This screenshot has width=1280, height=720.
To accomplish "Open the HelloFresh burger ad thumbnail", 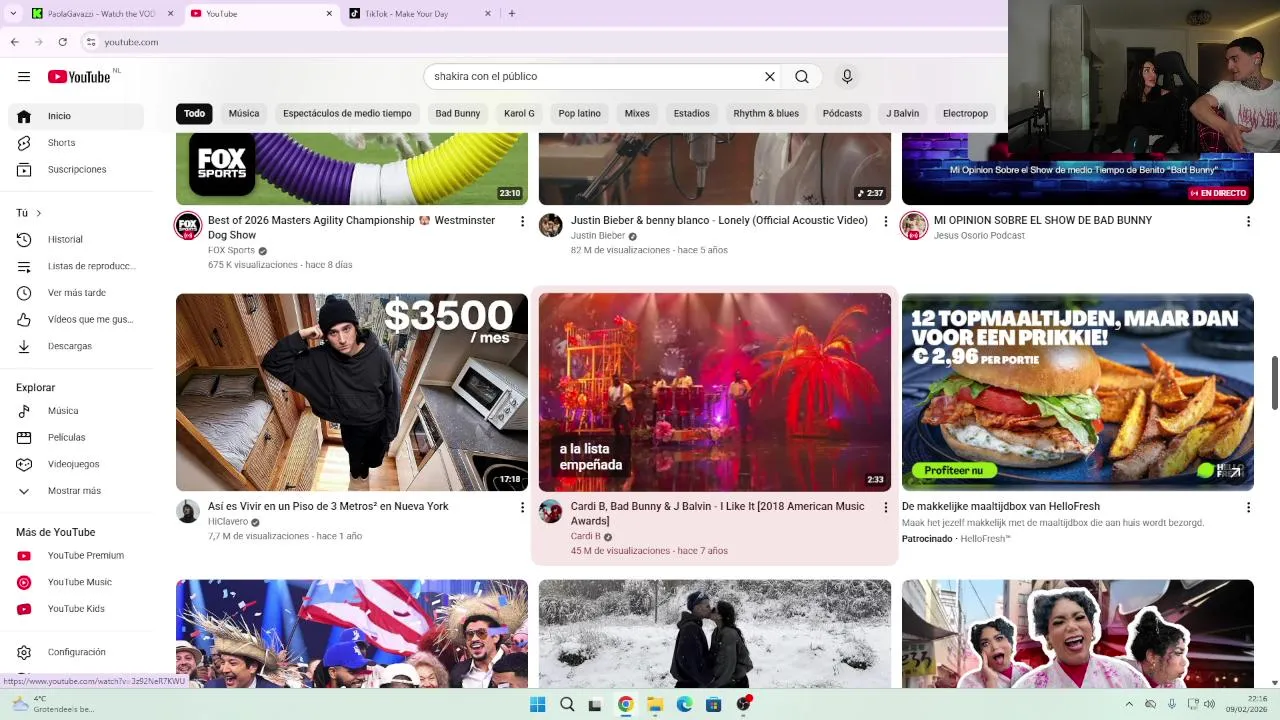I will pyautogui.click(x=1078, y=392).
